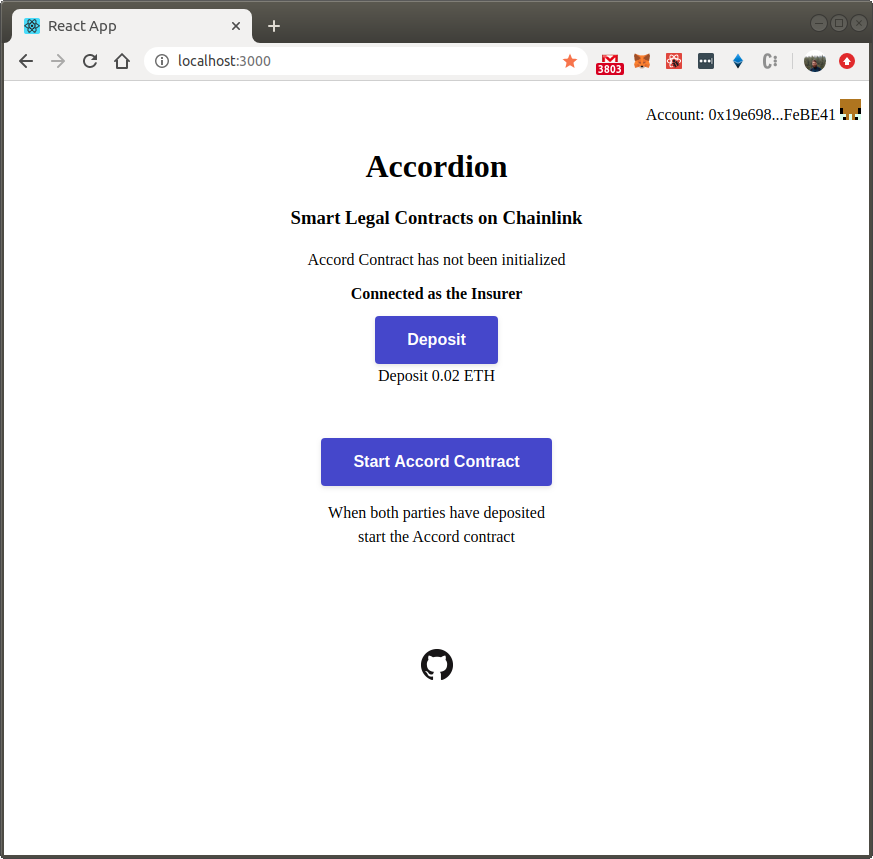View site information icon in address bar
873x859 pixels.
click(161, 61)
